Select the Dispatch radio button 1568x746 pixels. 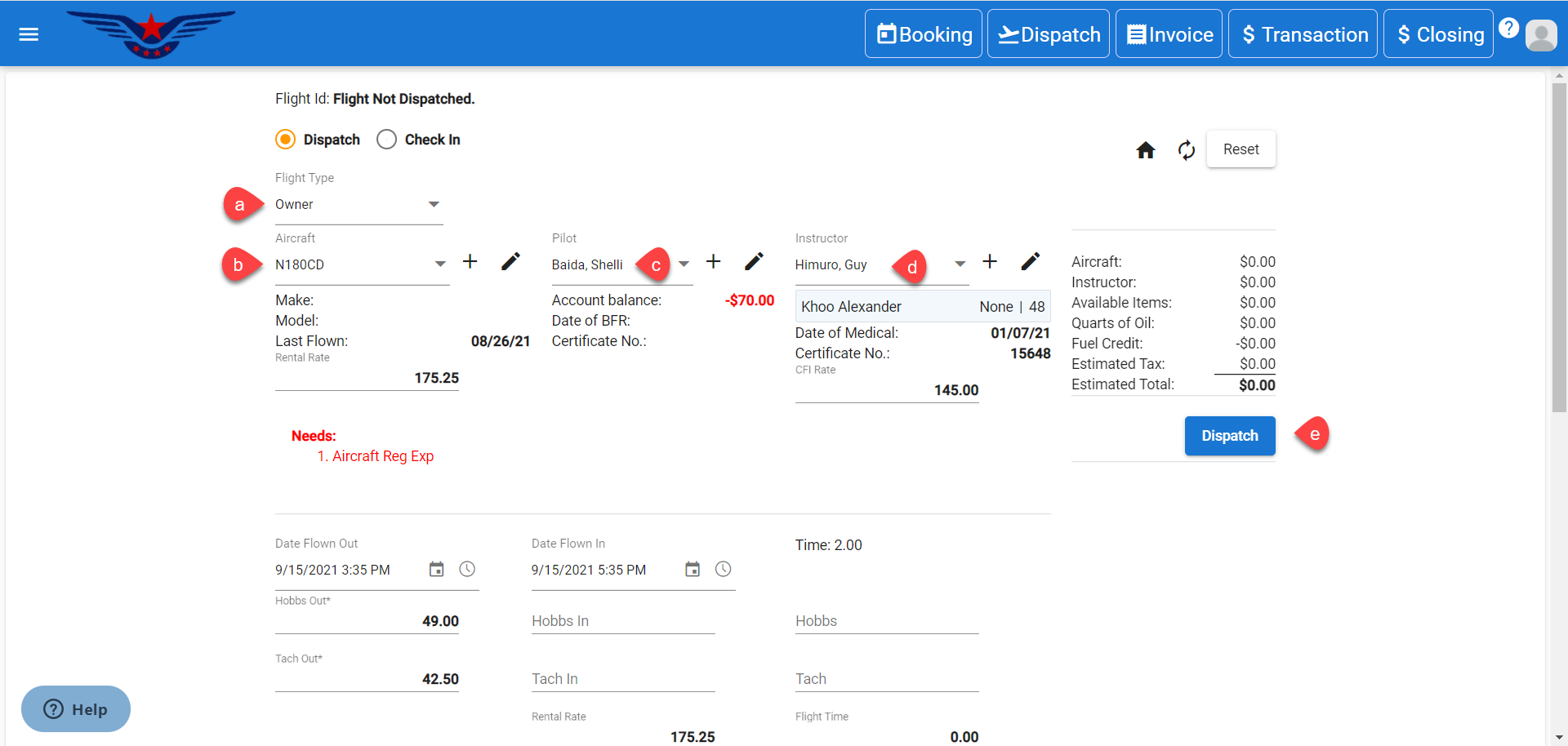(285, 140)
